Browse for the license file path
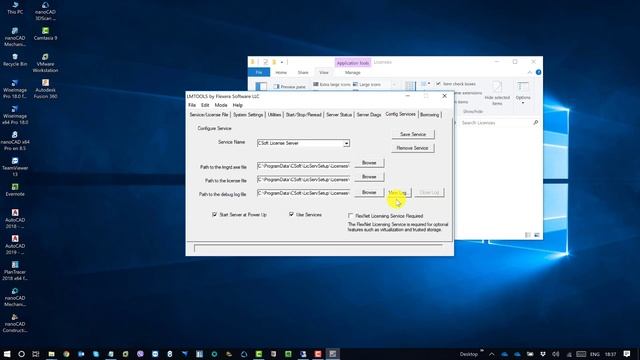Screen dimensions: 640x360 pyautogui.click(x=369, y=177)
